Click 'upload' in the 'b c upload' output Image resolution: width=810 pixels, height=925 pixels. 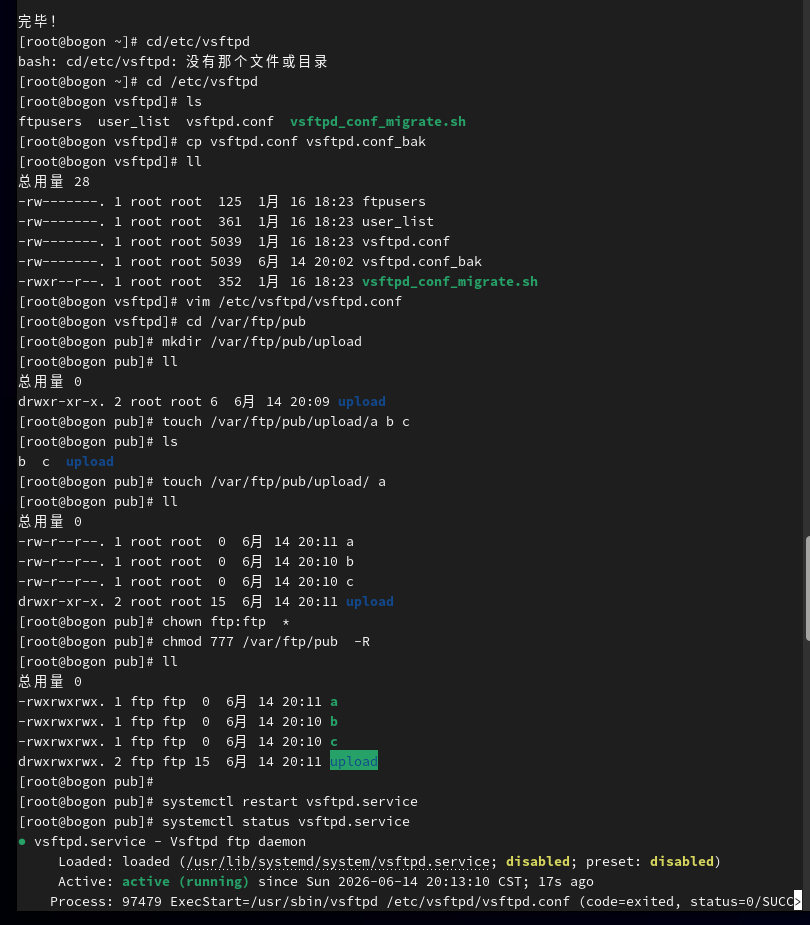point(90,462)
